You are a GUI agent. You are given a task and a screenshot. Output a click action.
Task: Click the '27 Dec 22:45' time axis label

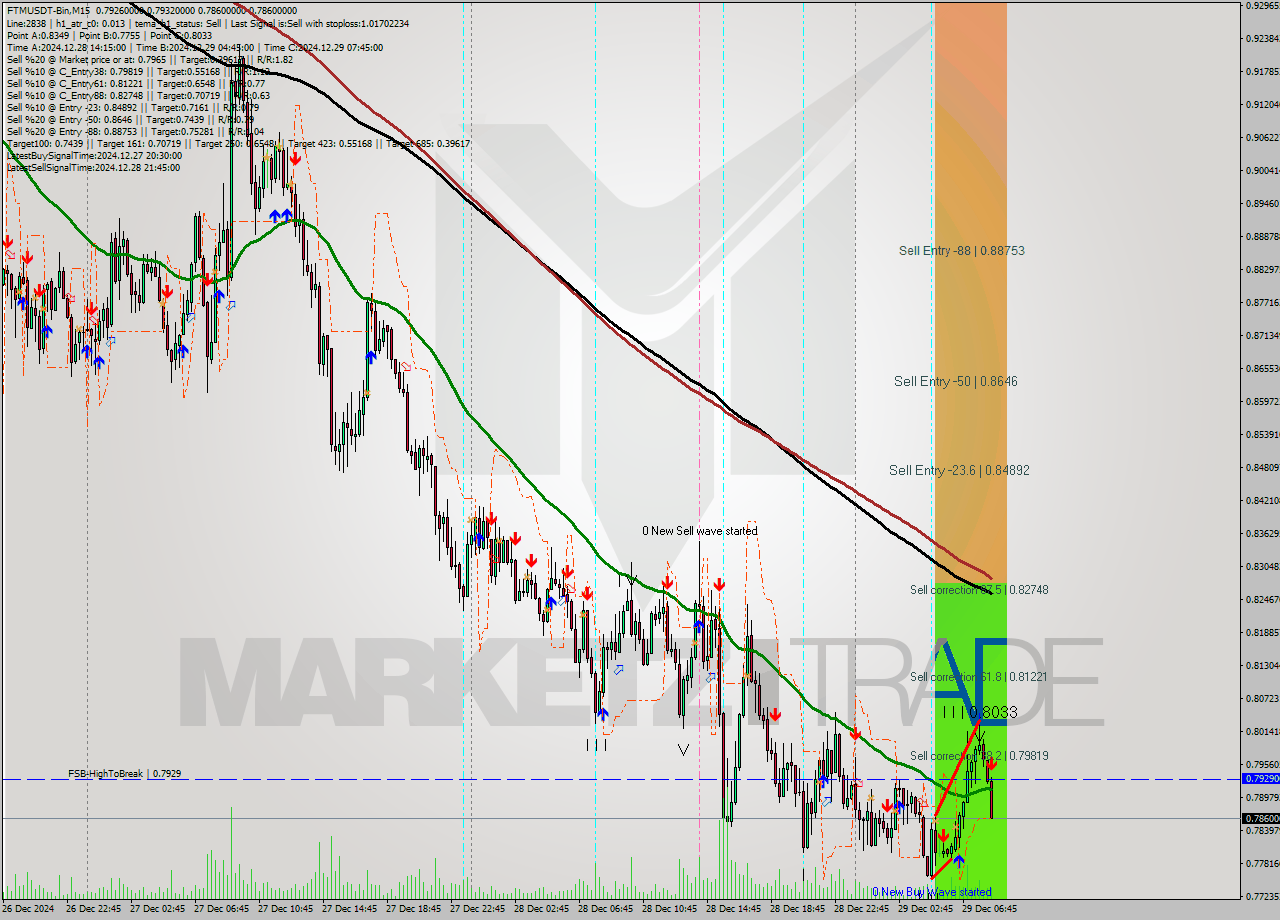[477, 909]
